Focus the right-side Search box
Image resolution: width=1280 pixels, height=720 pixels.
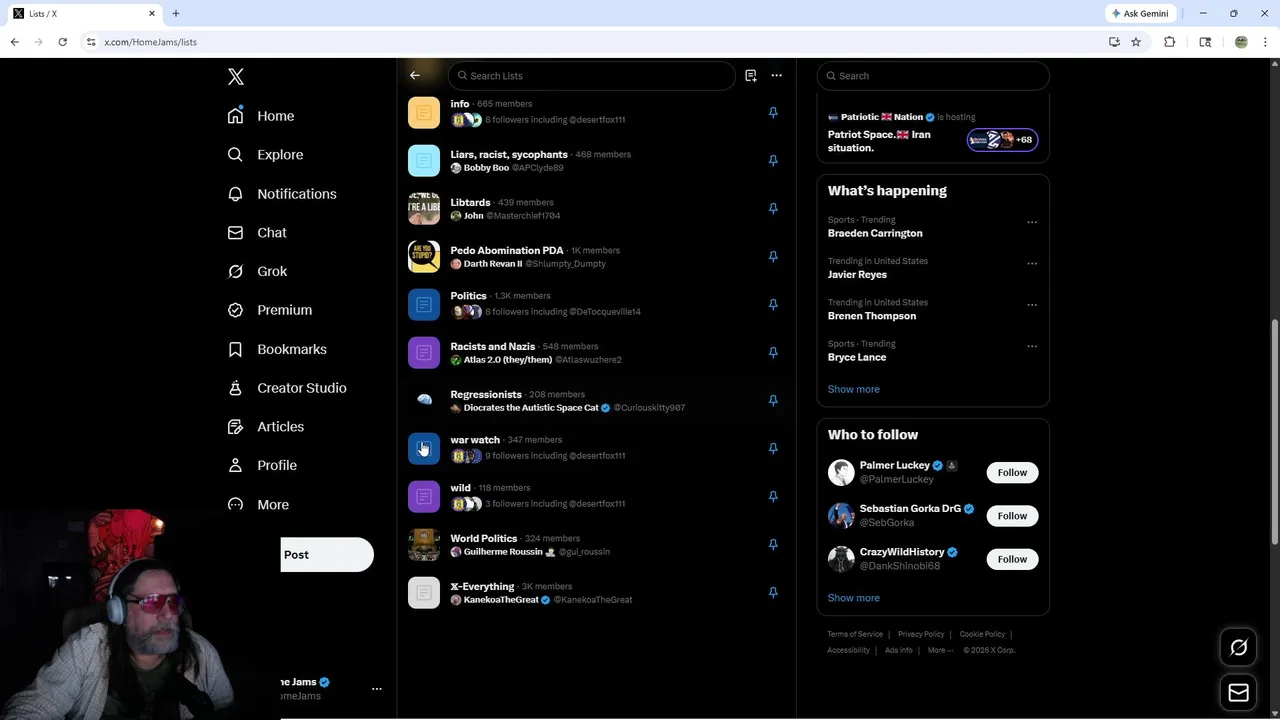pyautogui.click(x=933, y=76)
